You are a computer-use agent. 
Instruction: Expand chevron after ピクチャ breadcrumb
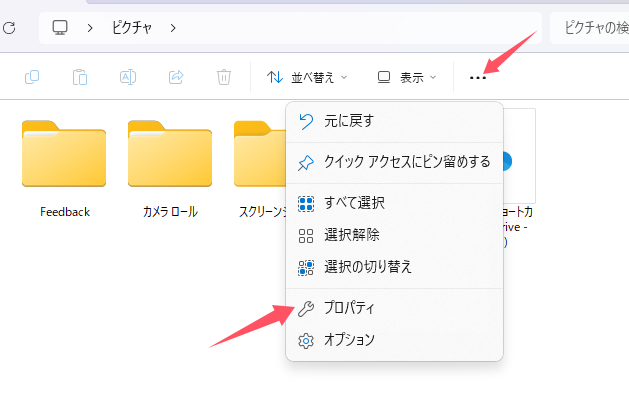pos(172,28)
